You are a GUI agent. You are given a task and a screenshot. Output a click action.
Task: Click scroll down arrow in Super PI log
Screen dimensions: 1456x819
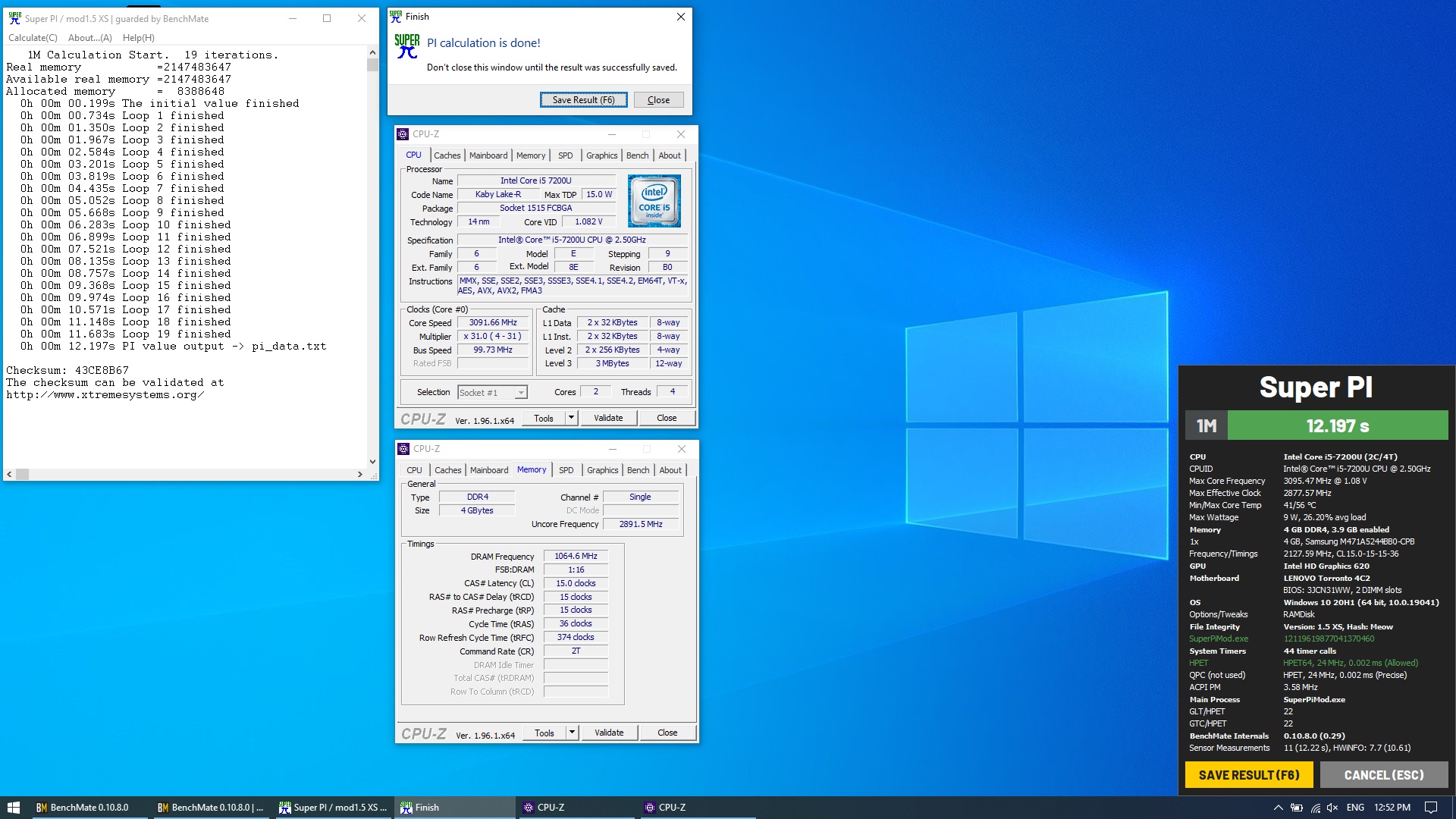pos(372,461)
